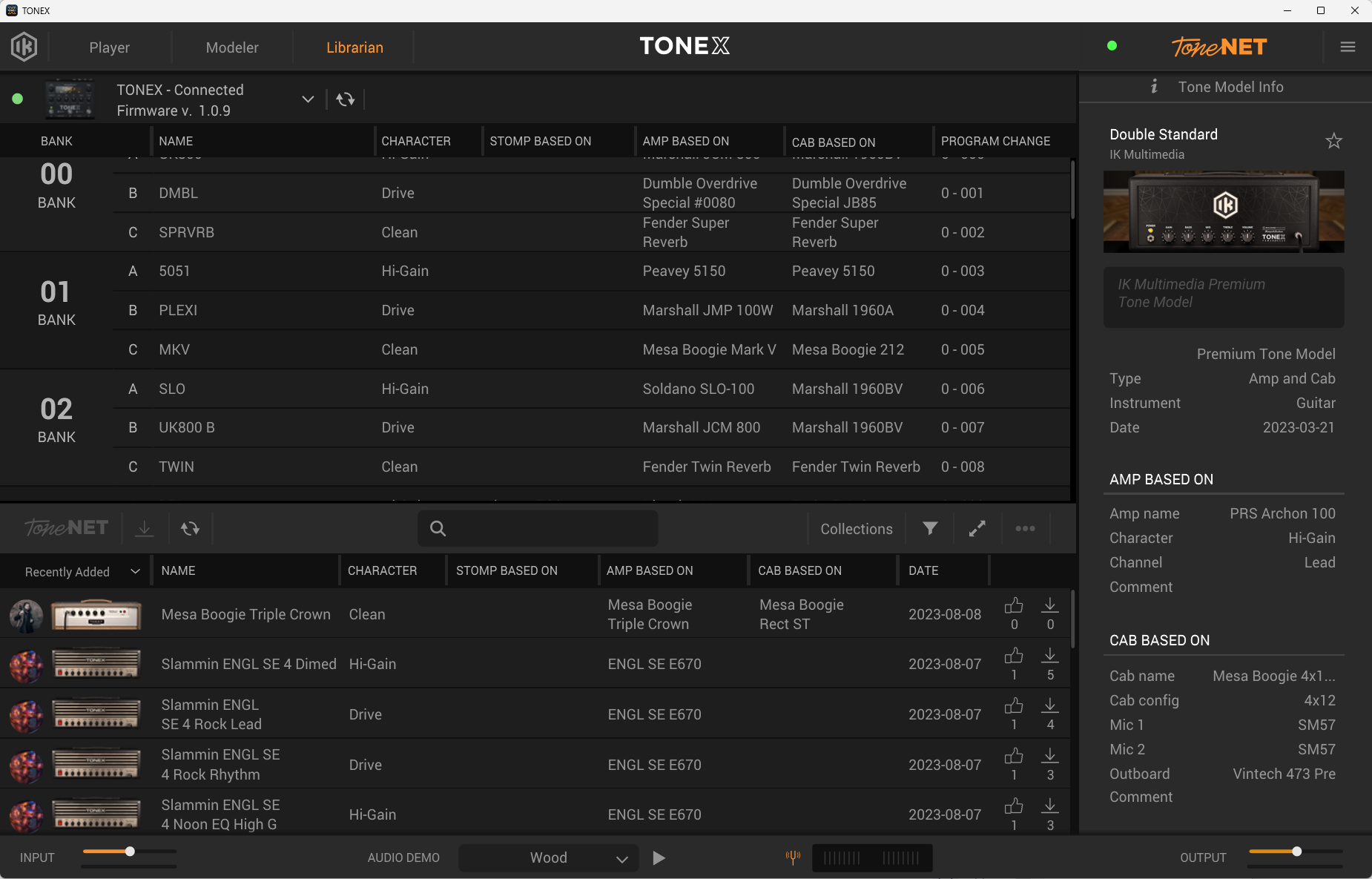Click the user avatar of Mesa Boogie Triple Crown
This screenshot has width=1372, height=879.
click(26, 615)
